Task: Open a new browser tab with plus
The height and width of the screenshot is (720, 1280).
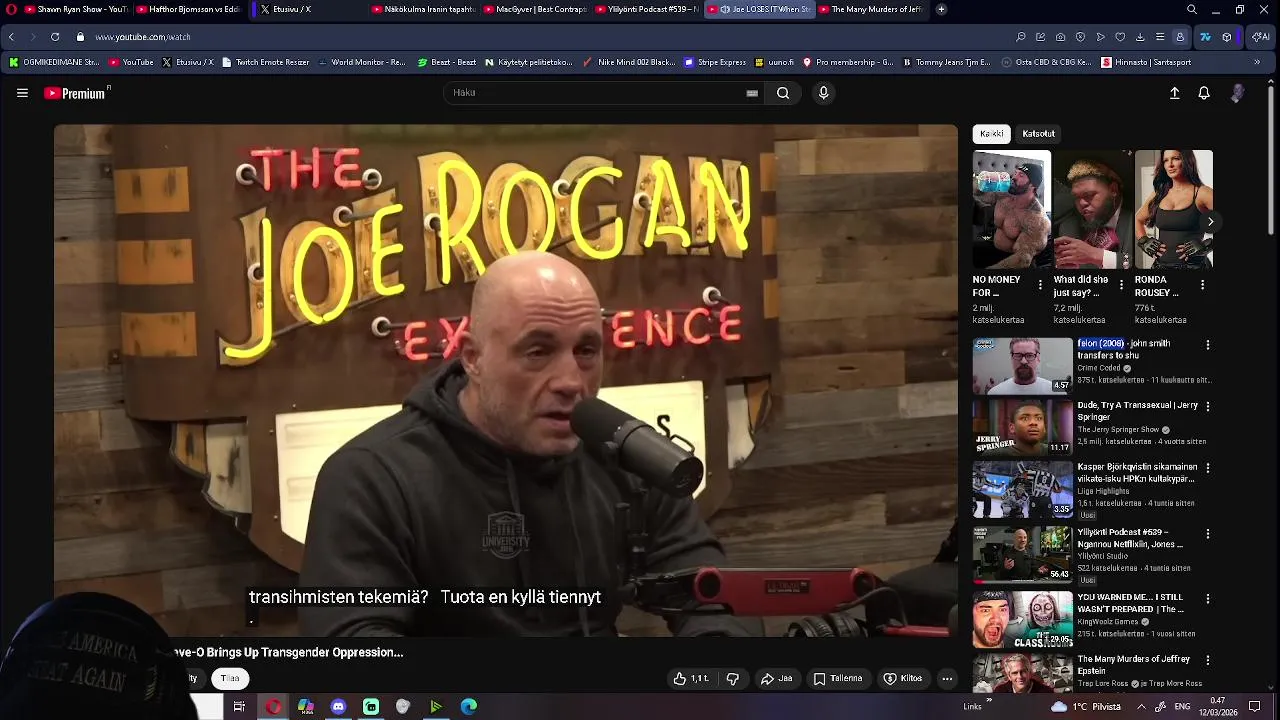Action: pyautogui.click(x=941, y=9)
